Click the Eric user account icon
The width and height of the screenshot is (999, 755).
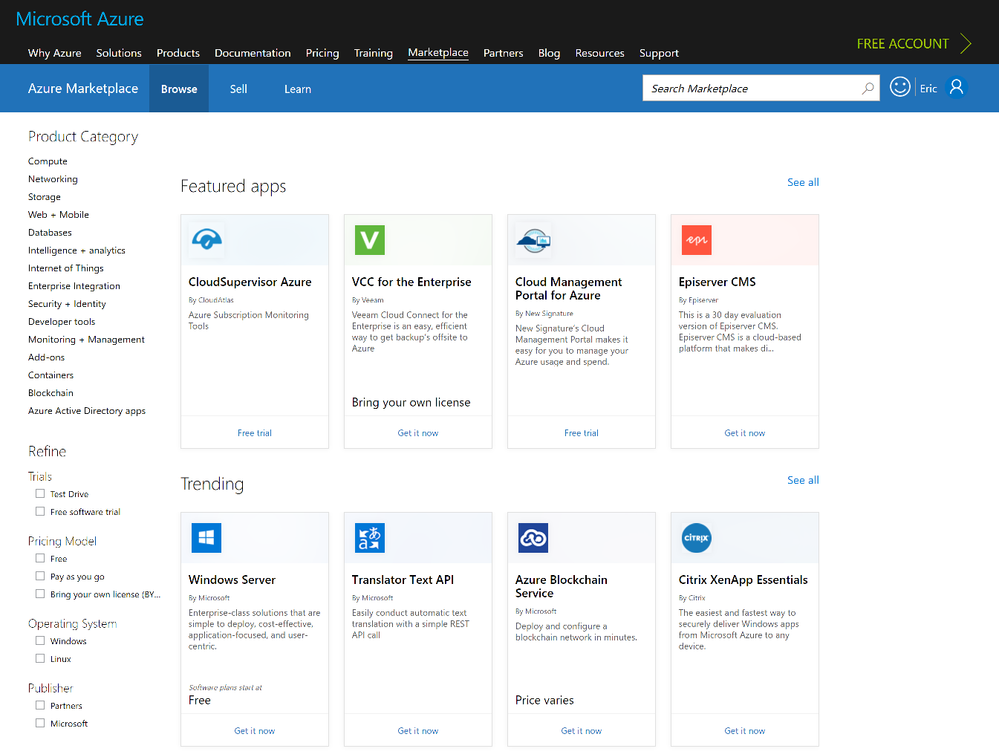[x=956, y=87]
